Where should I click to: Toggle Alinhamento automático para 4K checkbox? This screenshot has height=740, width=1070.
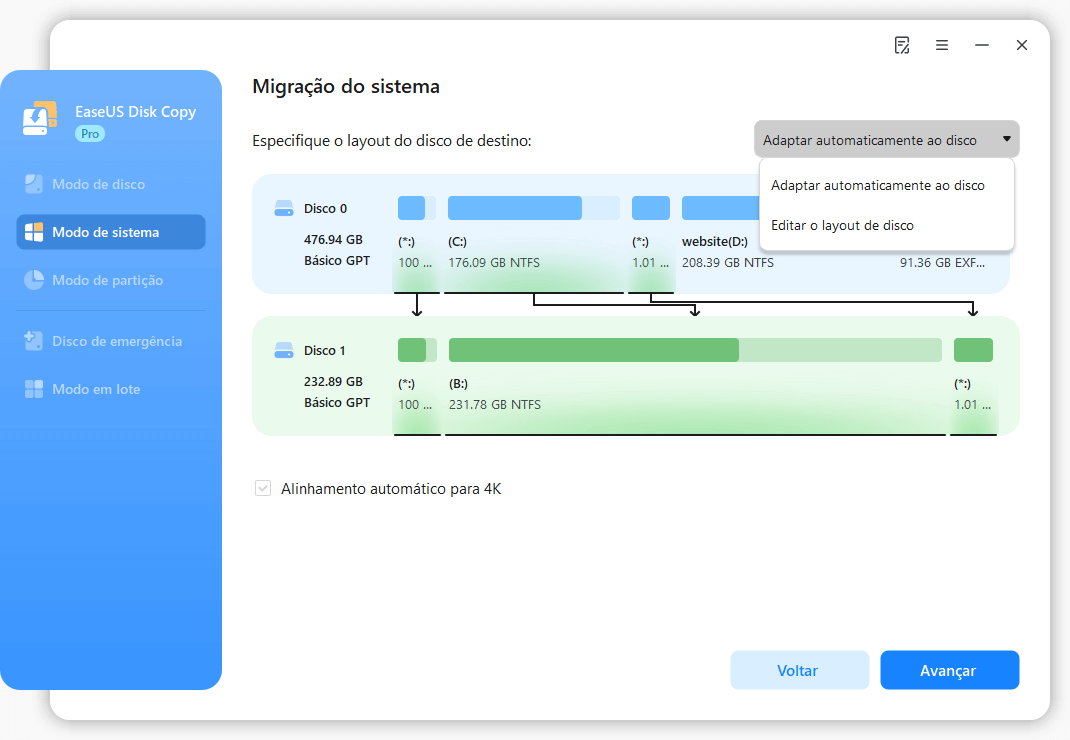263,489
